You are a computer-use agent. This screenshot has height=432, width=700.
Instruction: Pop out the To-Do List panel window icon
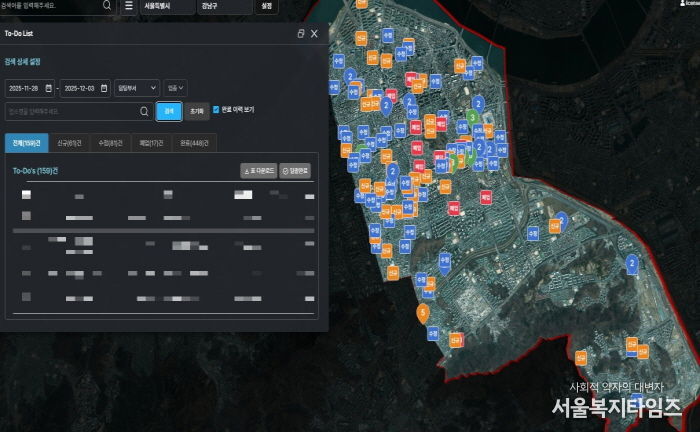(301, 33)
